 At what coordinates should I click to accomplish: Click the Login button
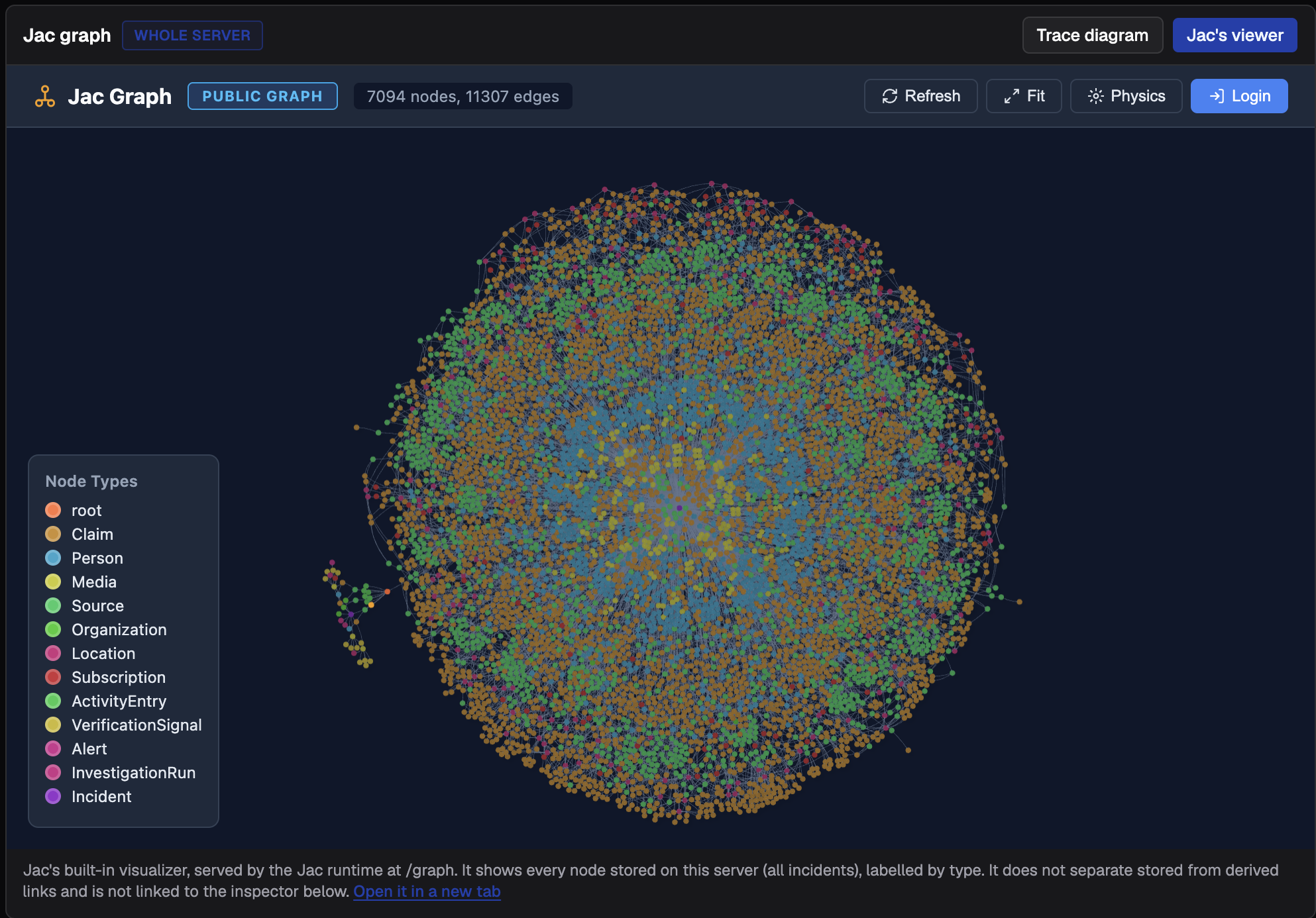click(x=1239, y=96)
